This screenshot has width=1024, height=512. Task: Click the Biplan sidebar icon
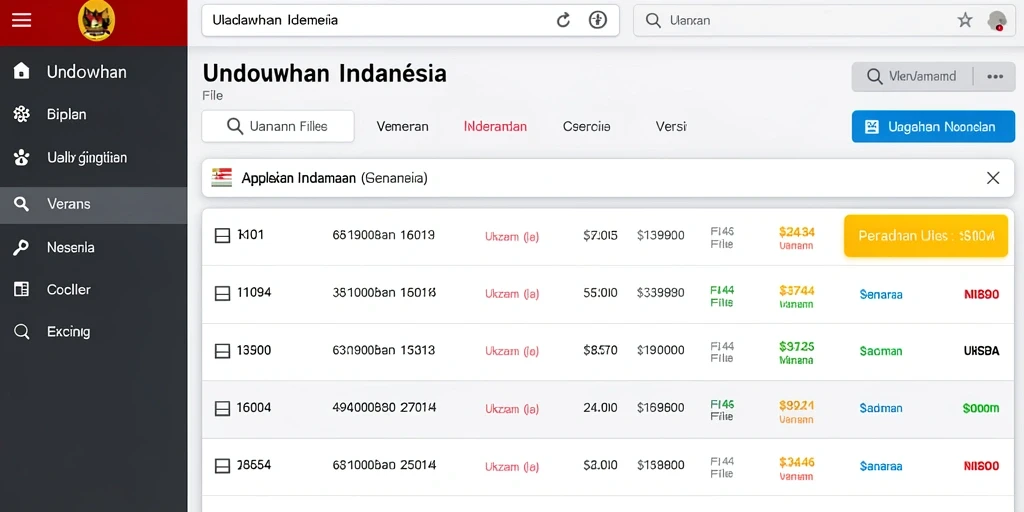[22, 114]
